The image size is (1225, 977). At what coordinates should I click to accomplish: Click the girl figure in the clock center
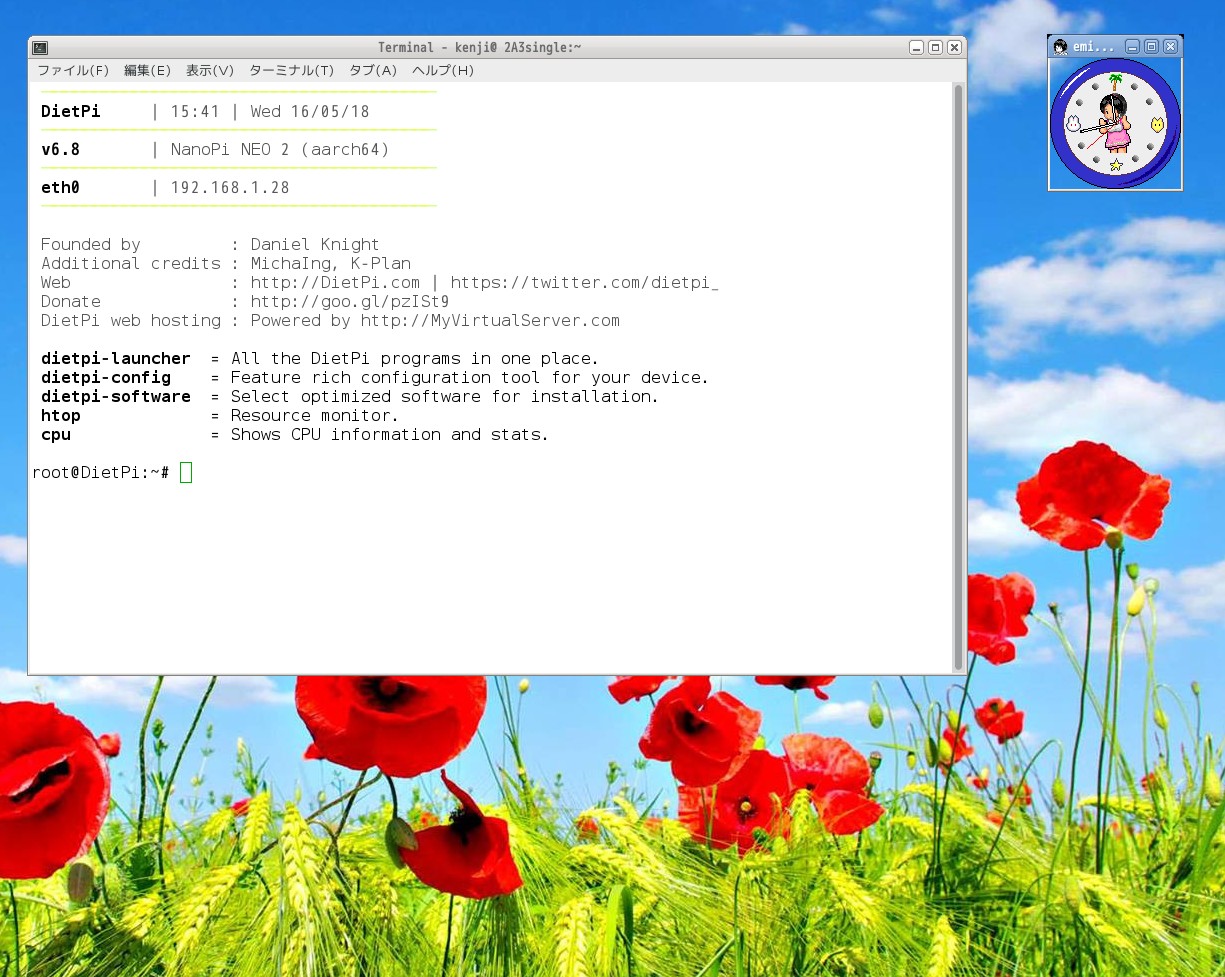1112,122
